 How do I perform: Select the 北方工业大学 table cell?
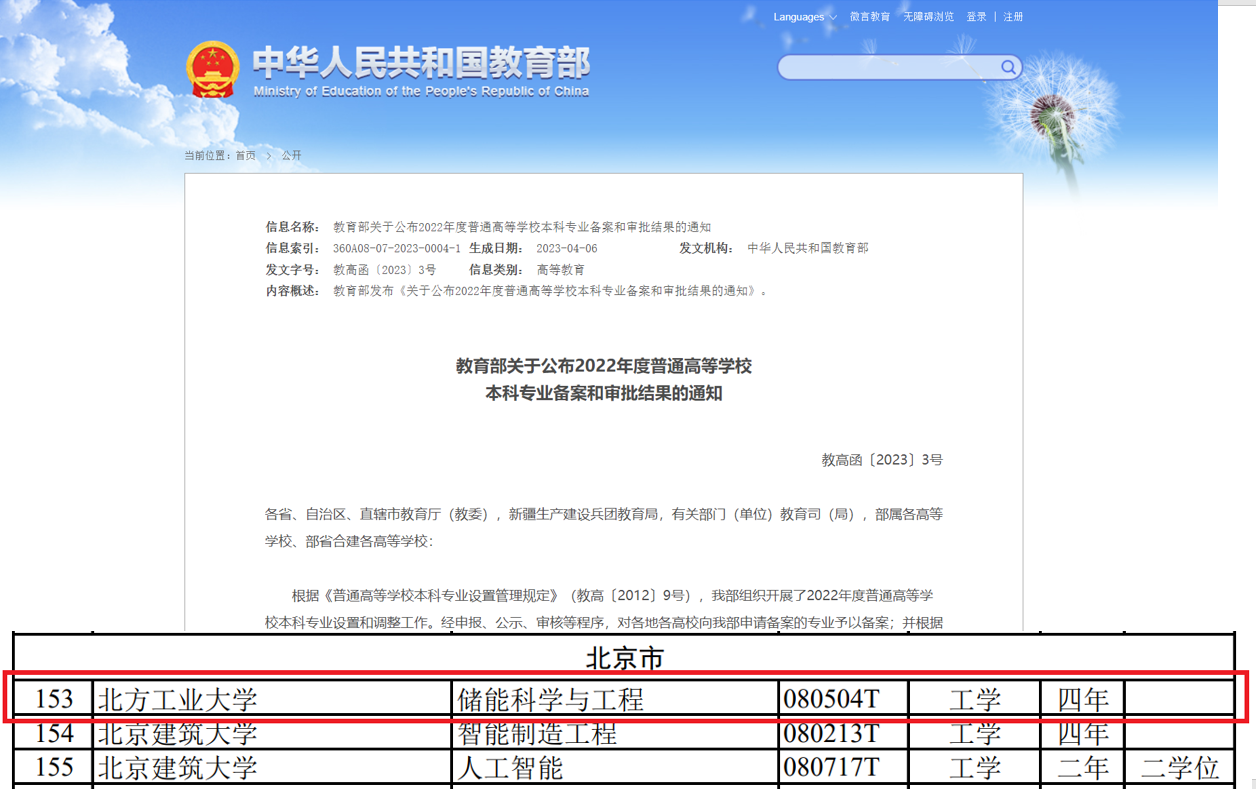pyautogui.click(x=177, y=699)
